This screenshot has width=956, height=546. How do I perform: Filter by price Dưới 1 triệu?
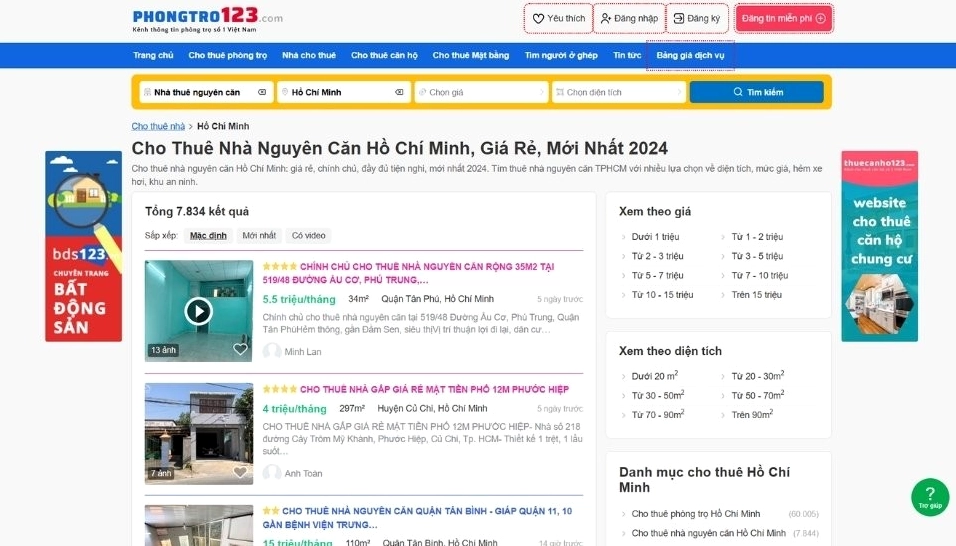pyautogui.click(x=655, y=236)
